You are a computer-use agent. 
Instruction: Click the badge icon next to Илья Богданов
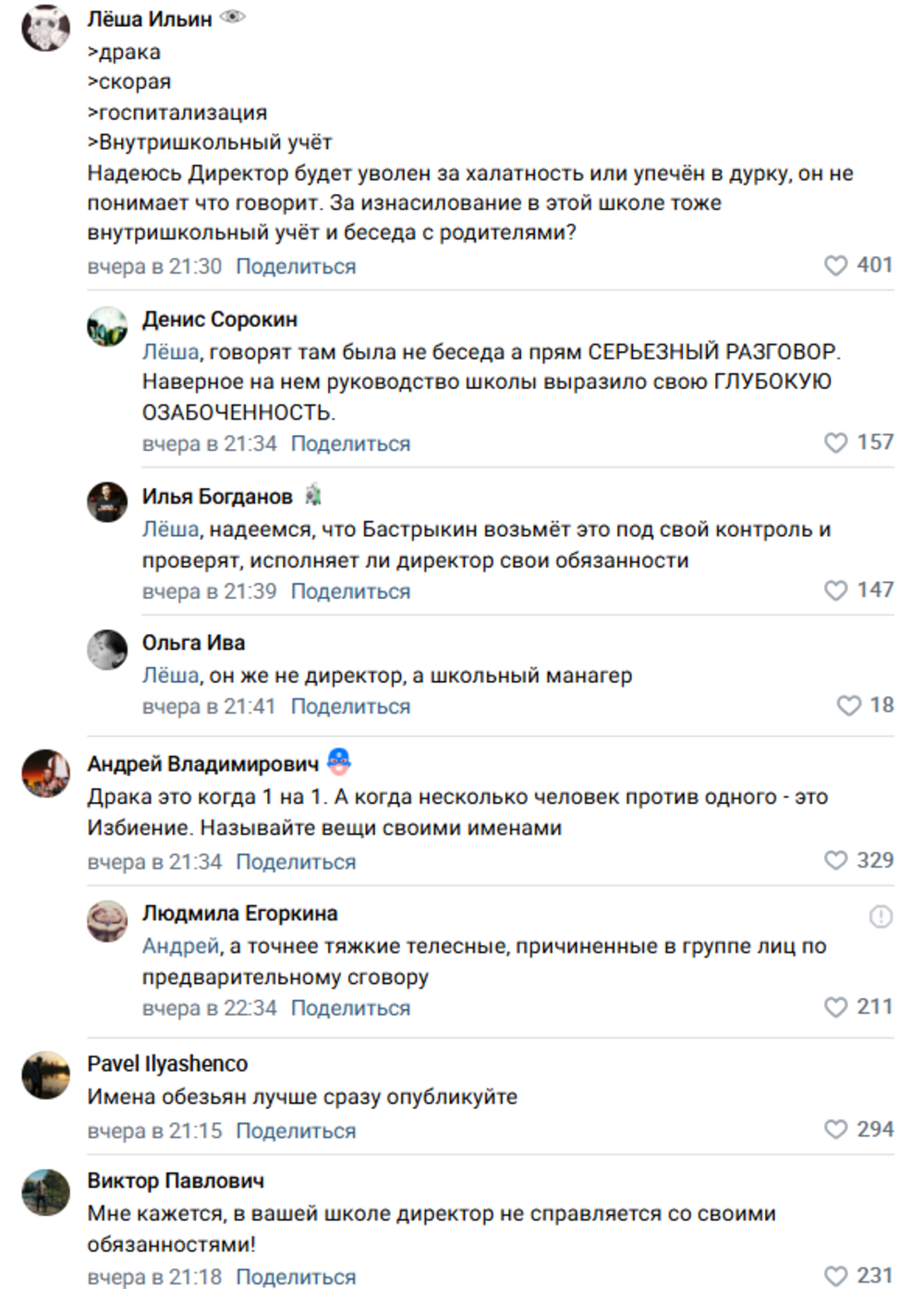point(313,496)
